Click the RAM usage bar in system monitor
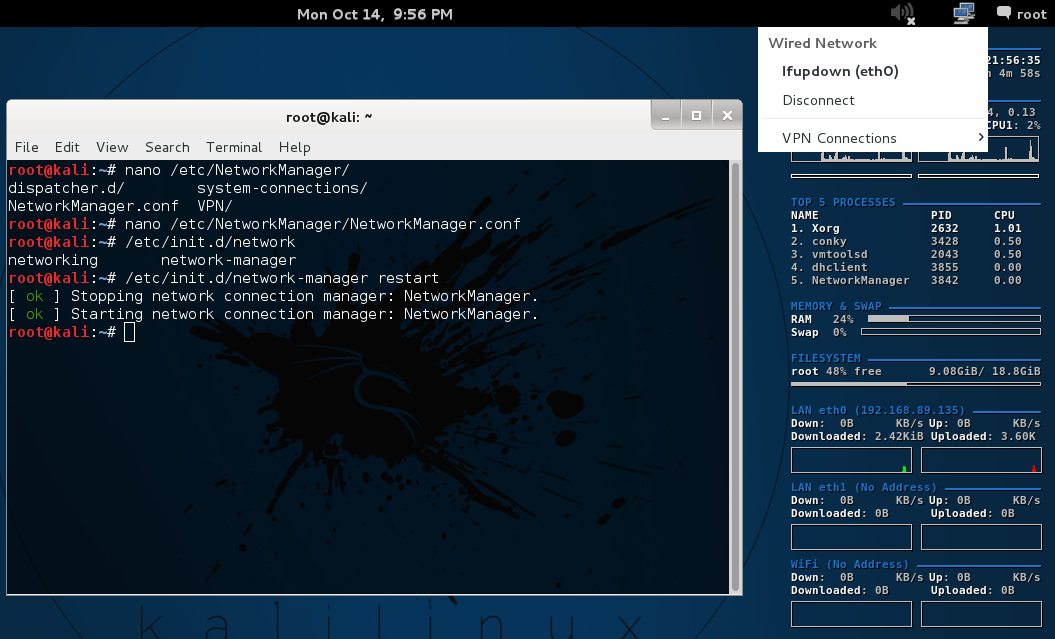1055x639 pixels. point(953,319)
